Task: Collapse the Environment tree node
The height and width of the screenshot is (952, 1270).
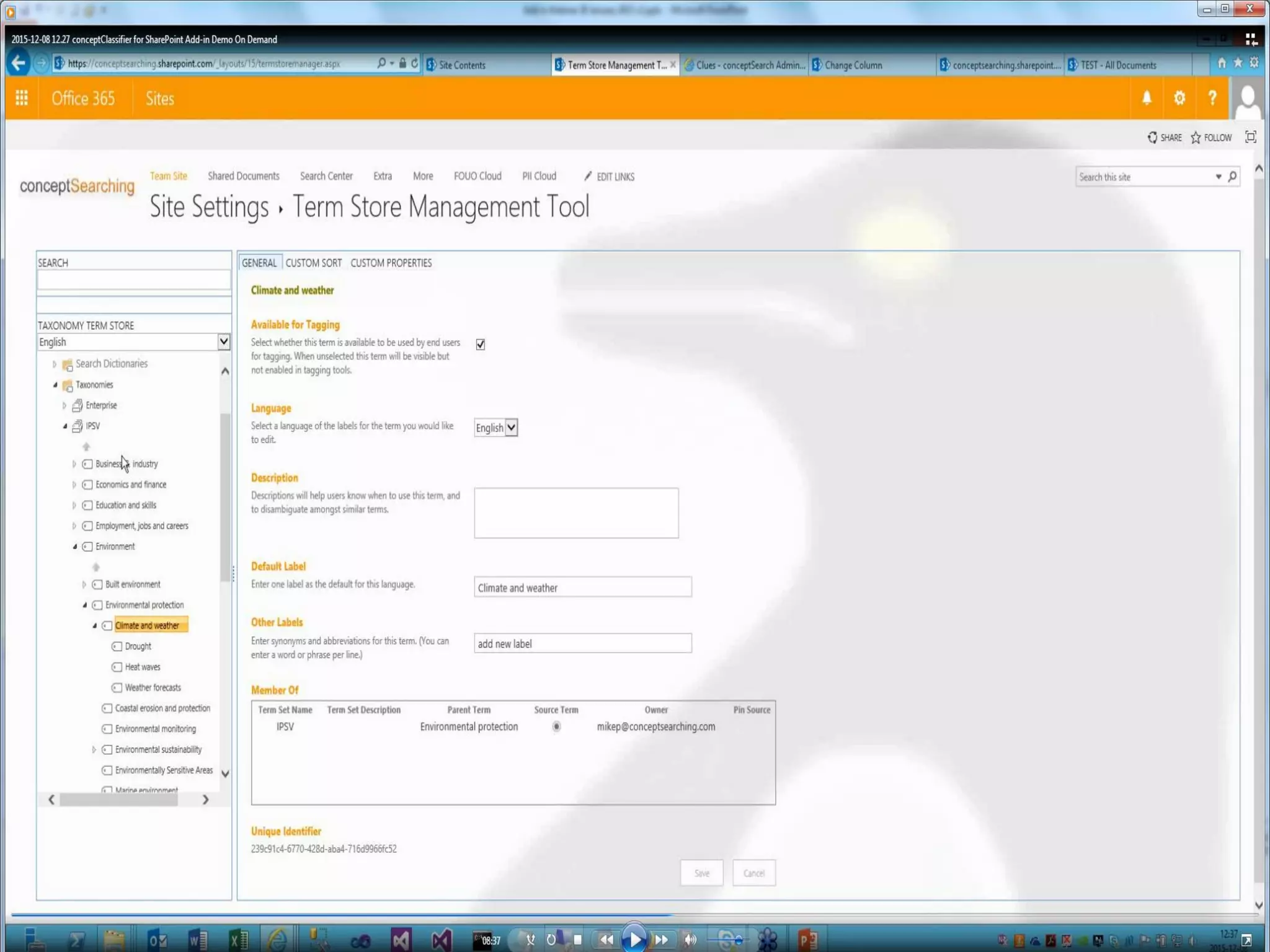Action: [x=75, y=546]
